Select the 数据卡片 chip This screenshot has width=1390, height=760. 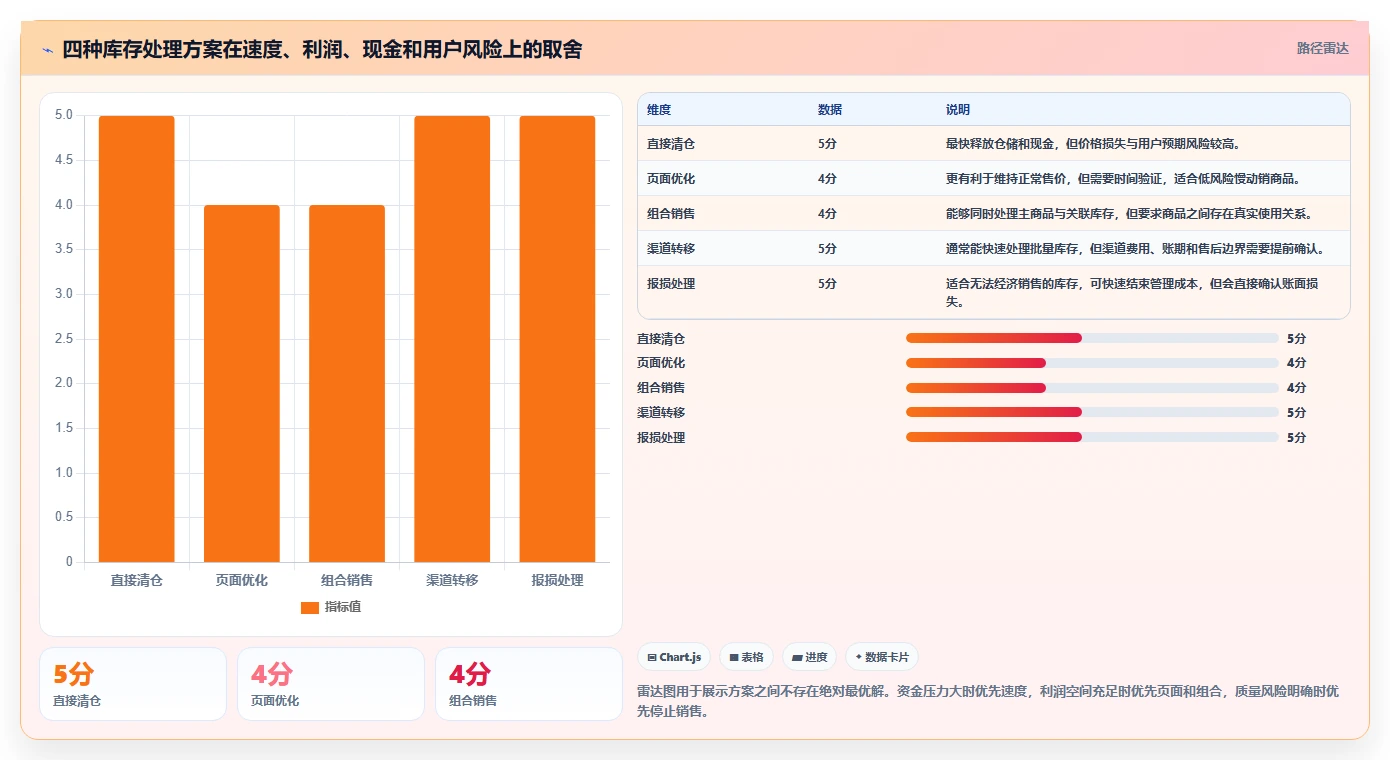coord(882,657)
